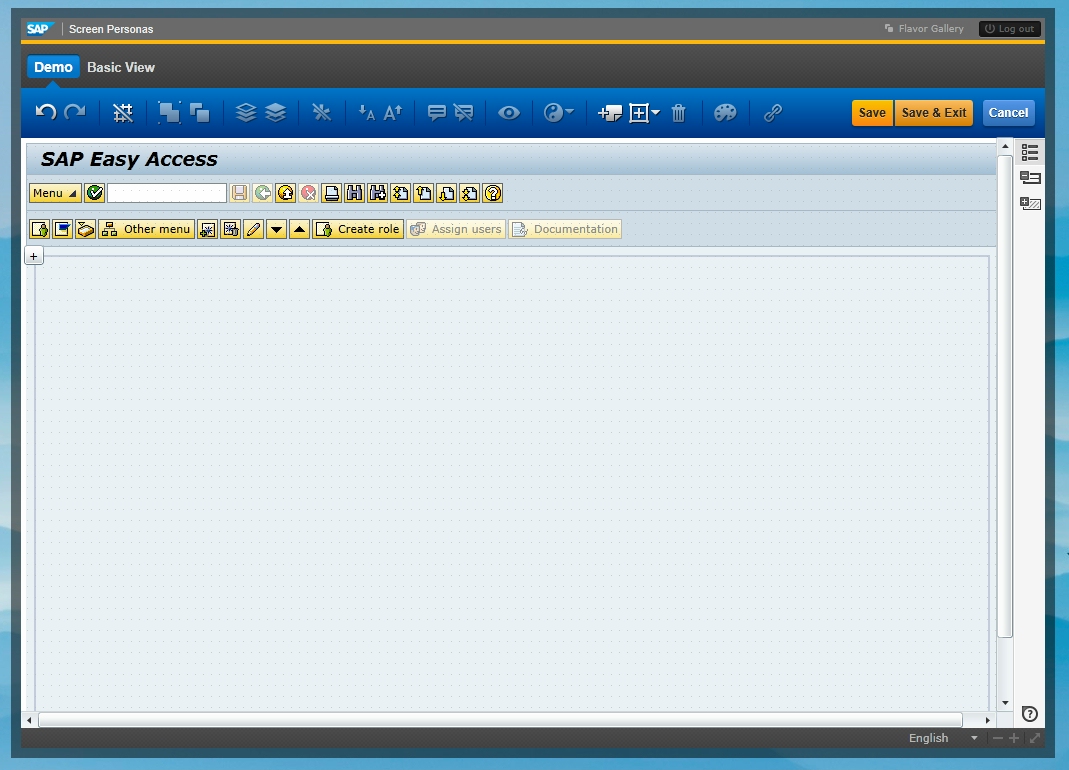Viewport: 1069px width, 770px height.
Task: Click the black down-triangle move icon
Action: pos(276,229)
